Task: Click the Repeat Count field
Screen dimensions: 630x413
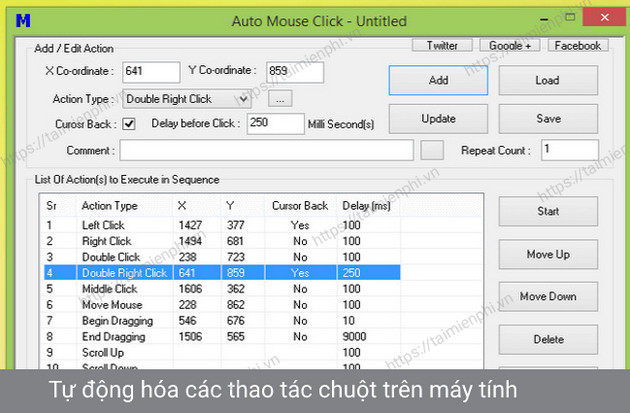Action: [570, 150]
